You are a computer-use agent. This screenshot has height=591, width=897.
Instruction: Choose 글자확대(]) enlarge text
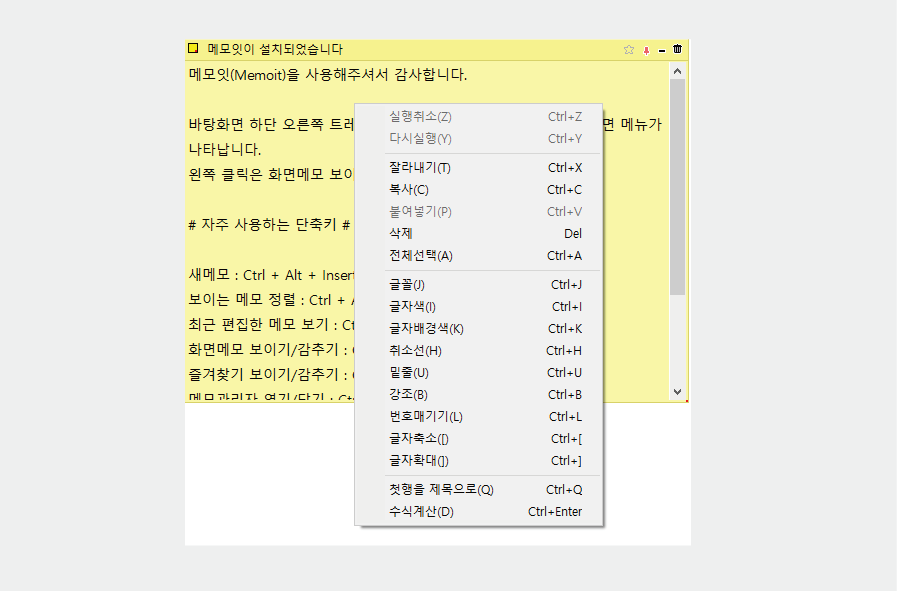pos(479,461)
